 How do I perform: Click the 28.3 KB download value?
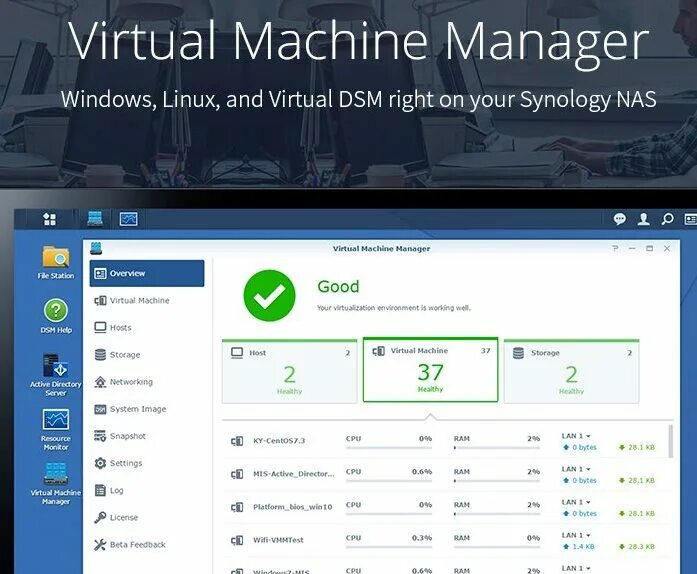[x=641, y=547]
